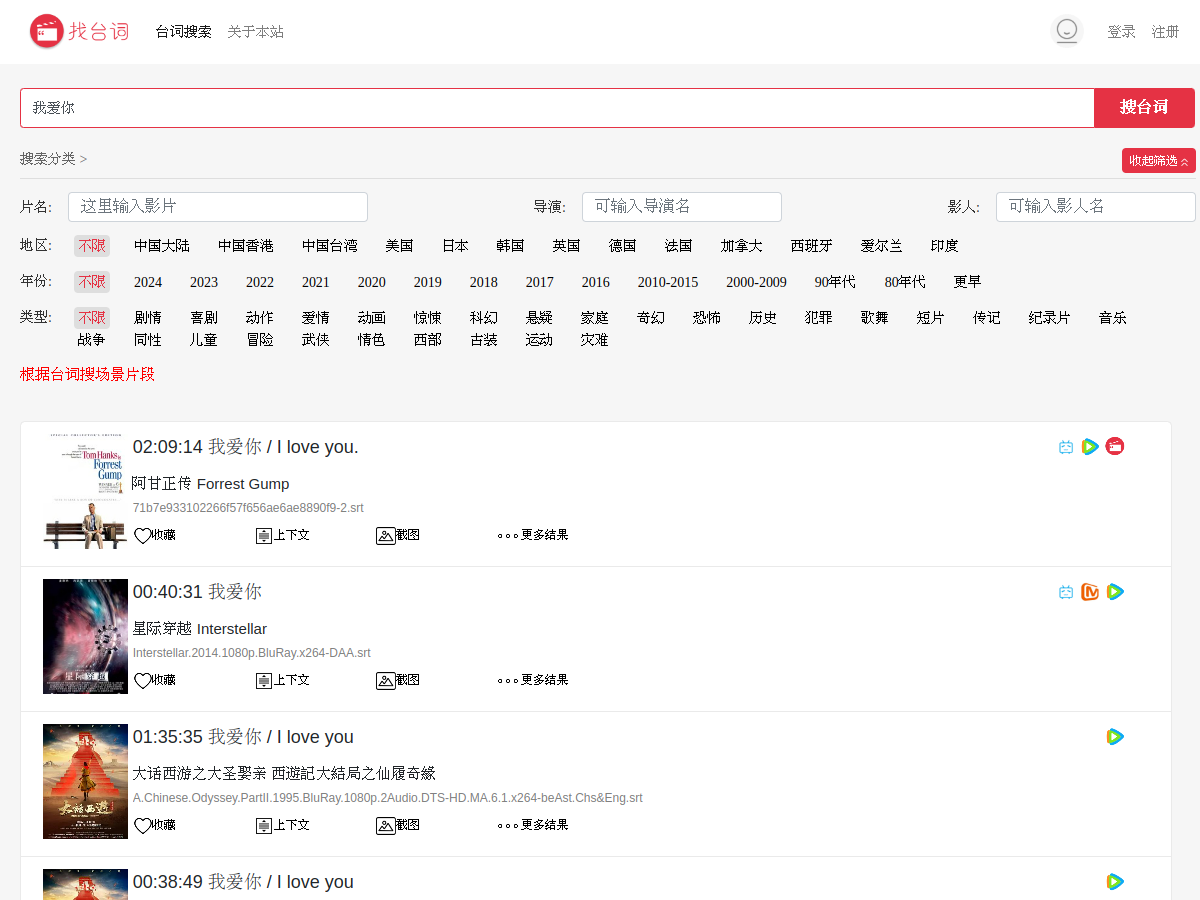Show 上下文 context for the Forrest Gump line
The width and height of the screenshot is (1200, 900).
(x=283, y=535)
